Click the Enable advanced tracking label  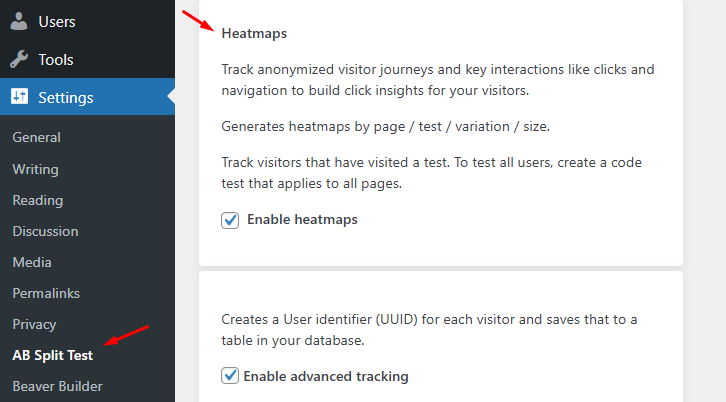point(327,377)
